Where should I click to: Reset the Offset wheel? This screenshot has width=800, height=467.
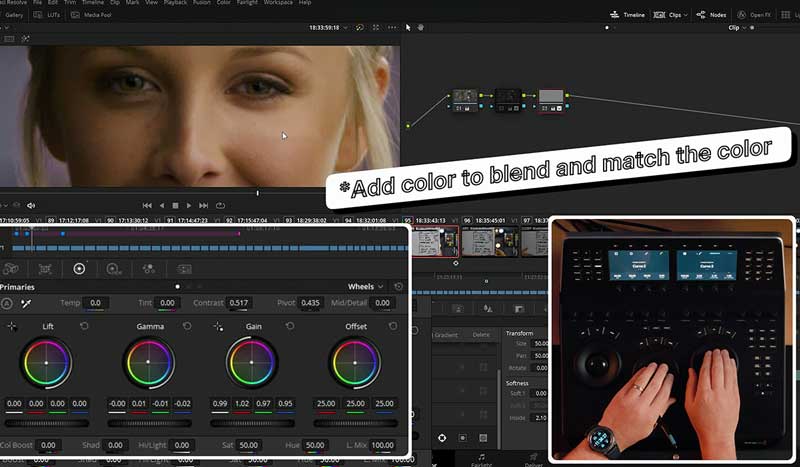[x=393, y=326]
